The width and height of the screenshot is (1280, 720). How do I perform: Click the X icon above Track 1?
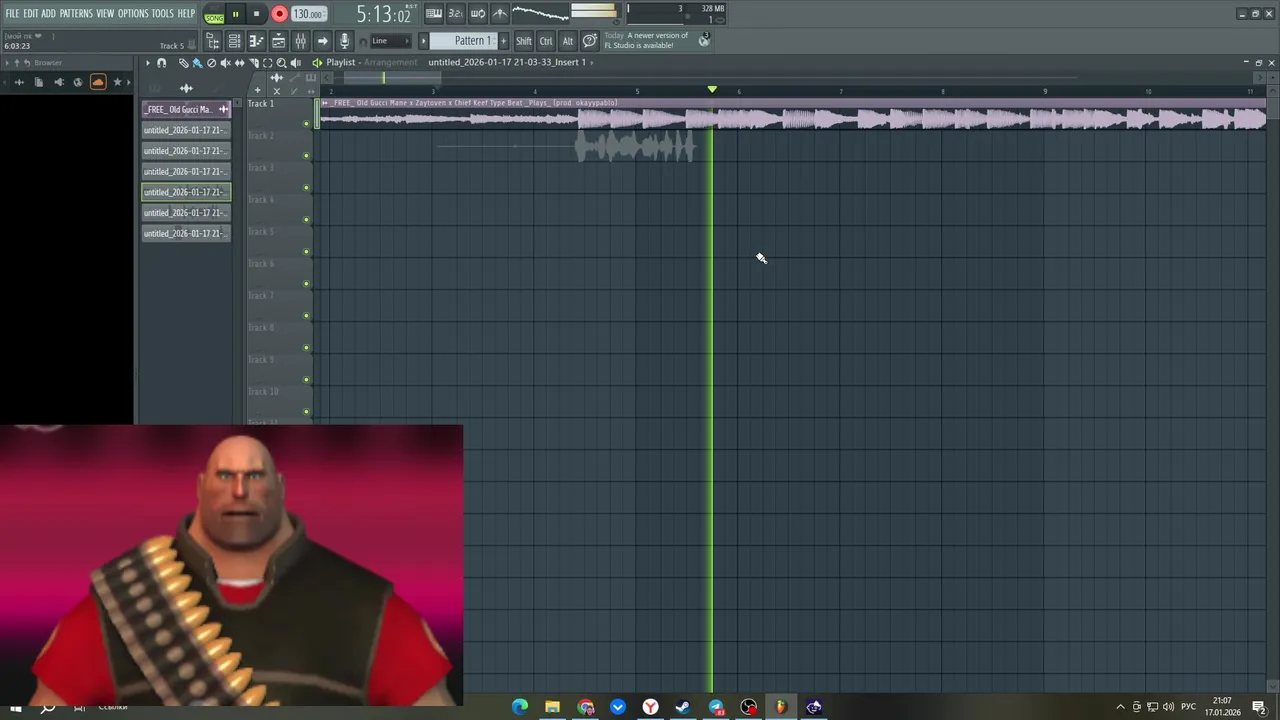[277, 90]
